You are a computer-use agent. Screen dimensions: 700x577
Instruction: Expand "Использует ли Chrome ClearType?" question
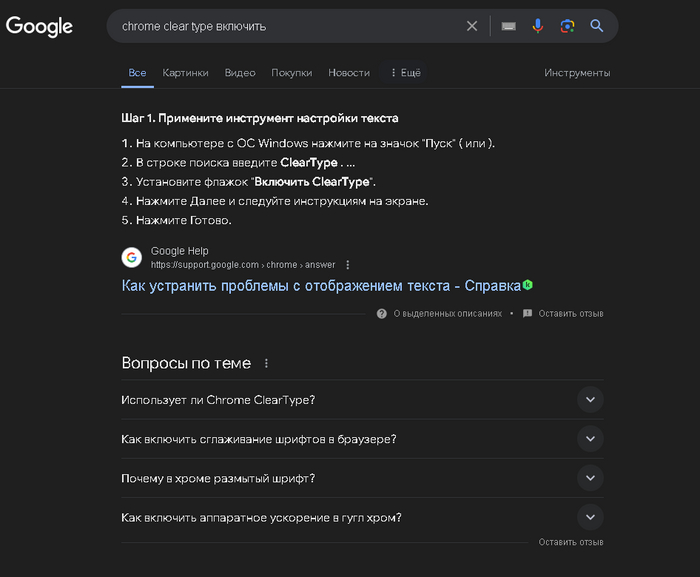590,400
